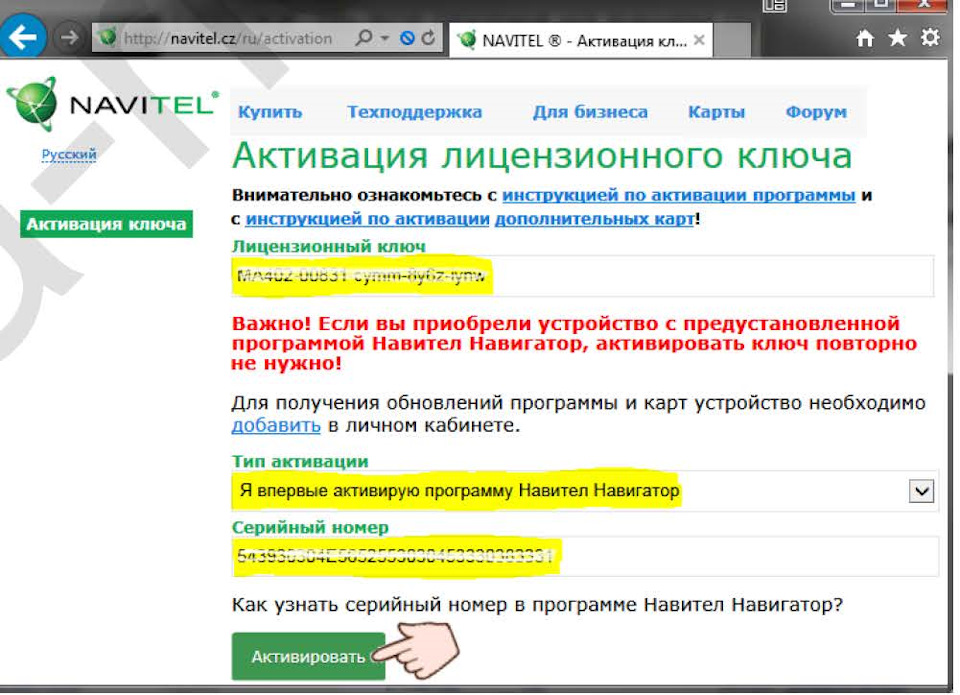Open the Техподдержка menu item

(x=414, y=112)
